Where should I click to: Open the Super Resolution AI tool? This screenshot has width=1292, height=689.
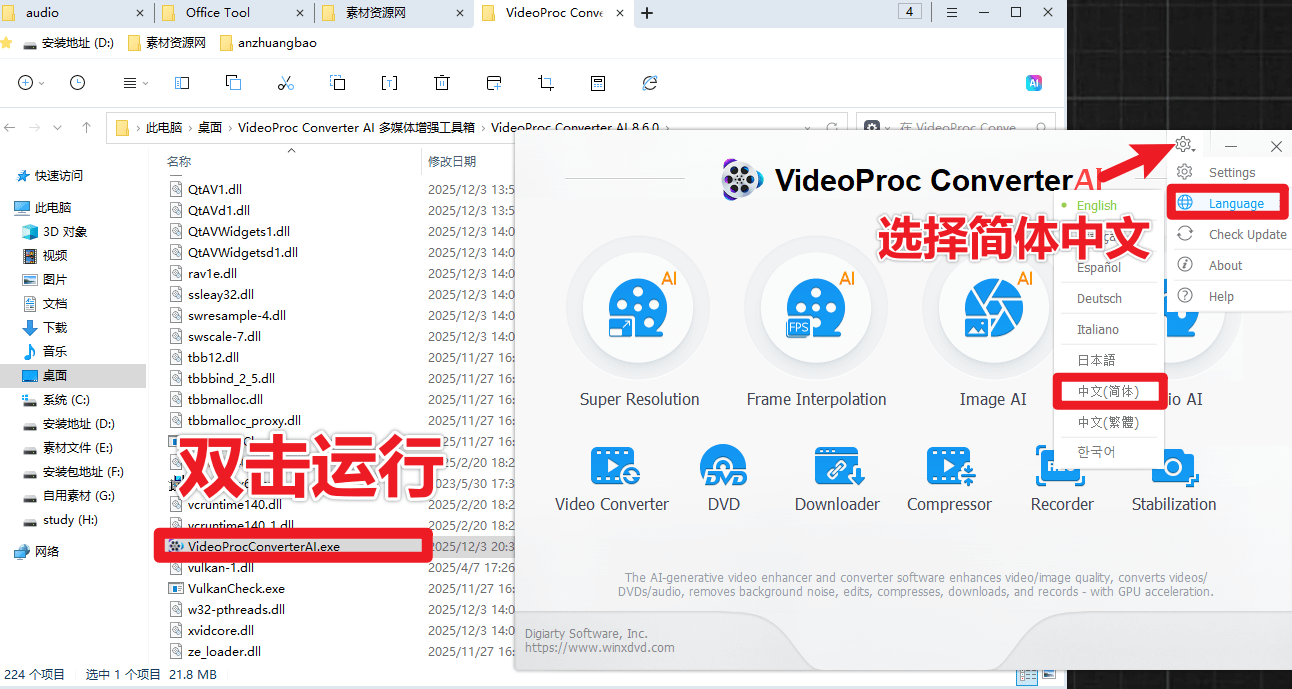639,308
